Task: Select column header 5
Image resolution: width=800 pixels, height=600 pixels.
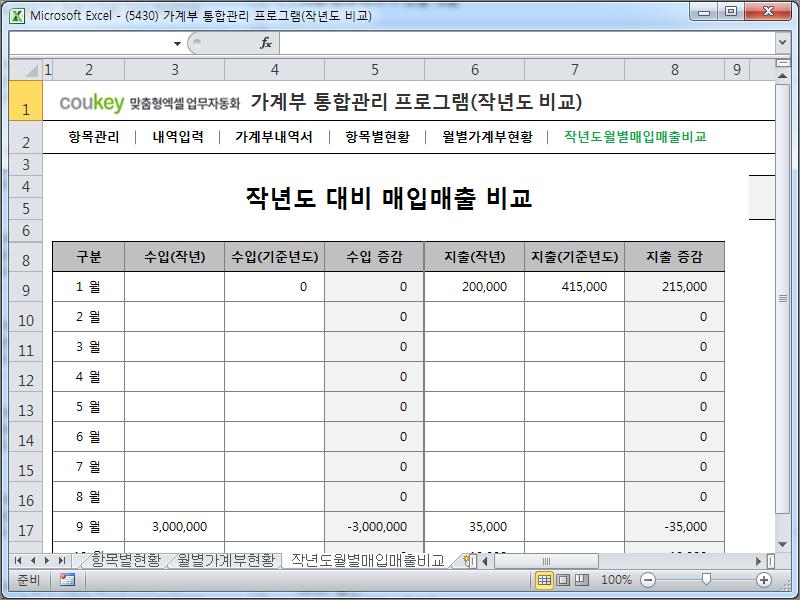Action: 374,70
